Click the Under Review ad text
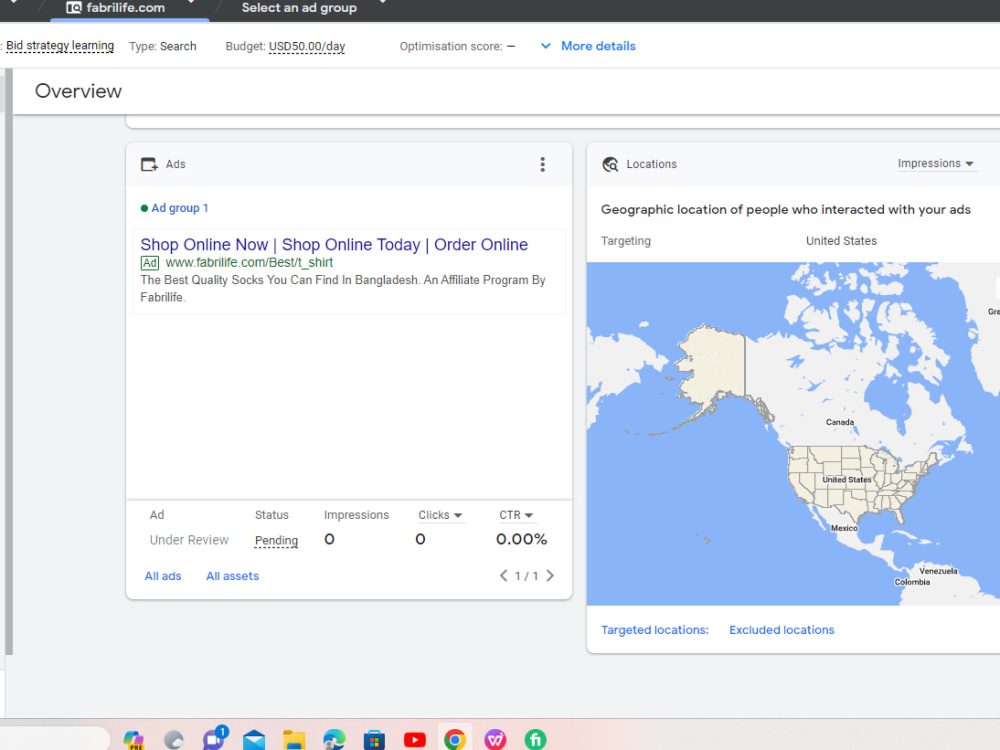This screenshot has width=1000, height=750. pyautogui.click(x=189, y=540)
